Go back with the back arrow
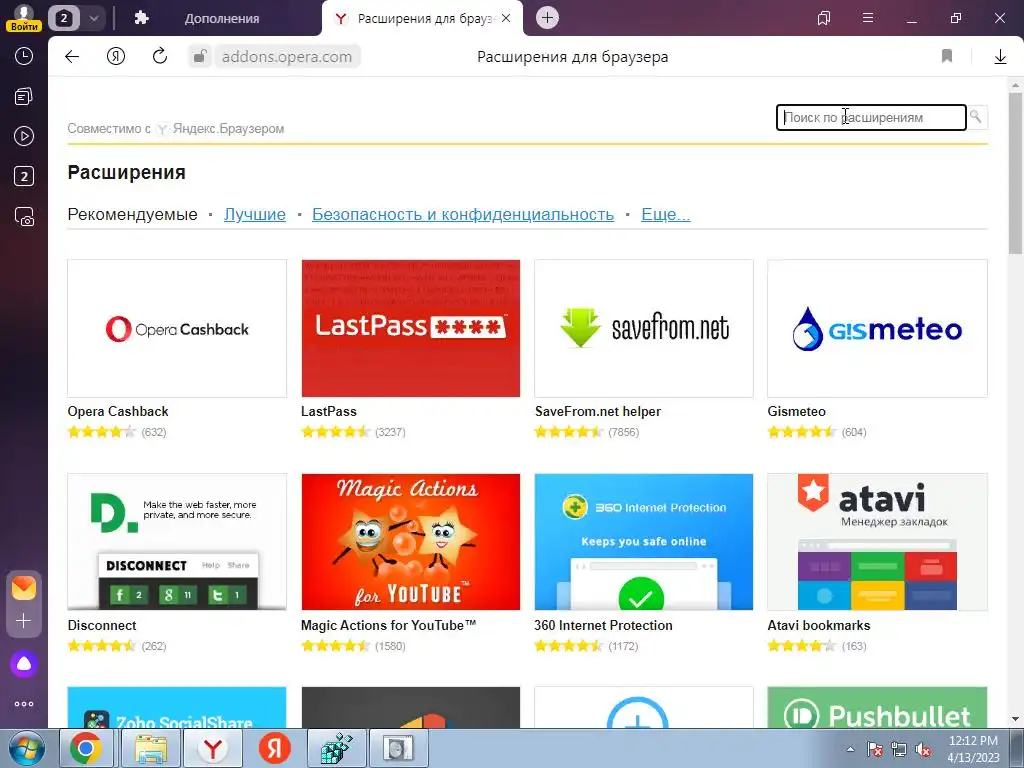 point(72,56)
